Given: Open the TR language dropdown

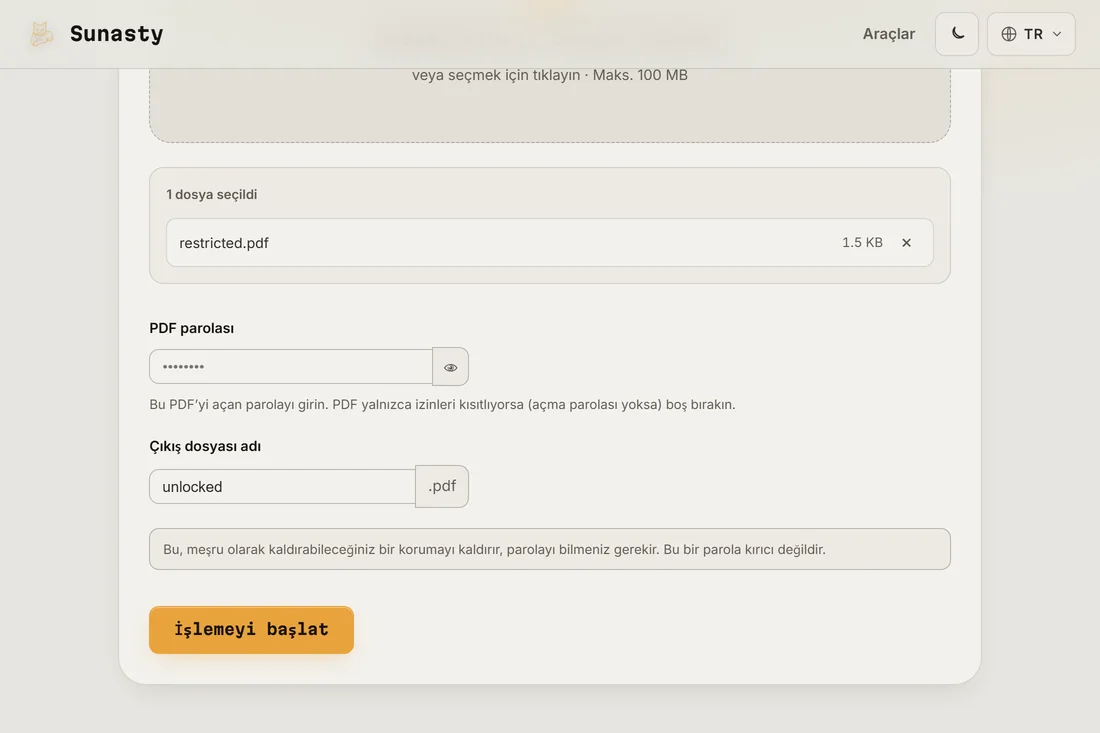Looking at the screenshot, I should (1031, 34).
